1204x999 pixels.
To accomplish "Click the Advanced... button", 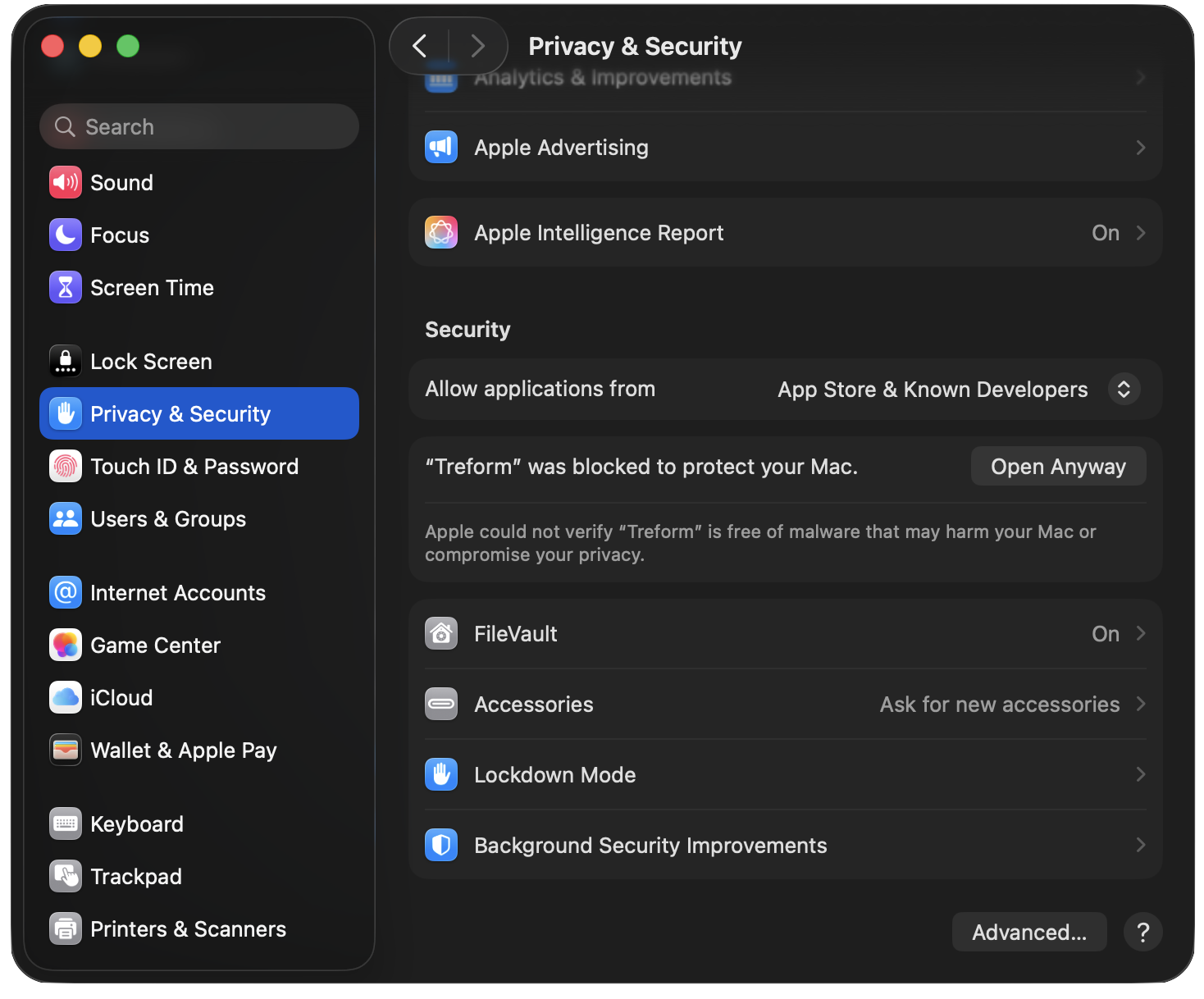I will pos(1029,932).
